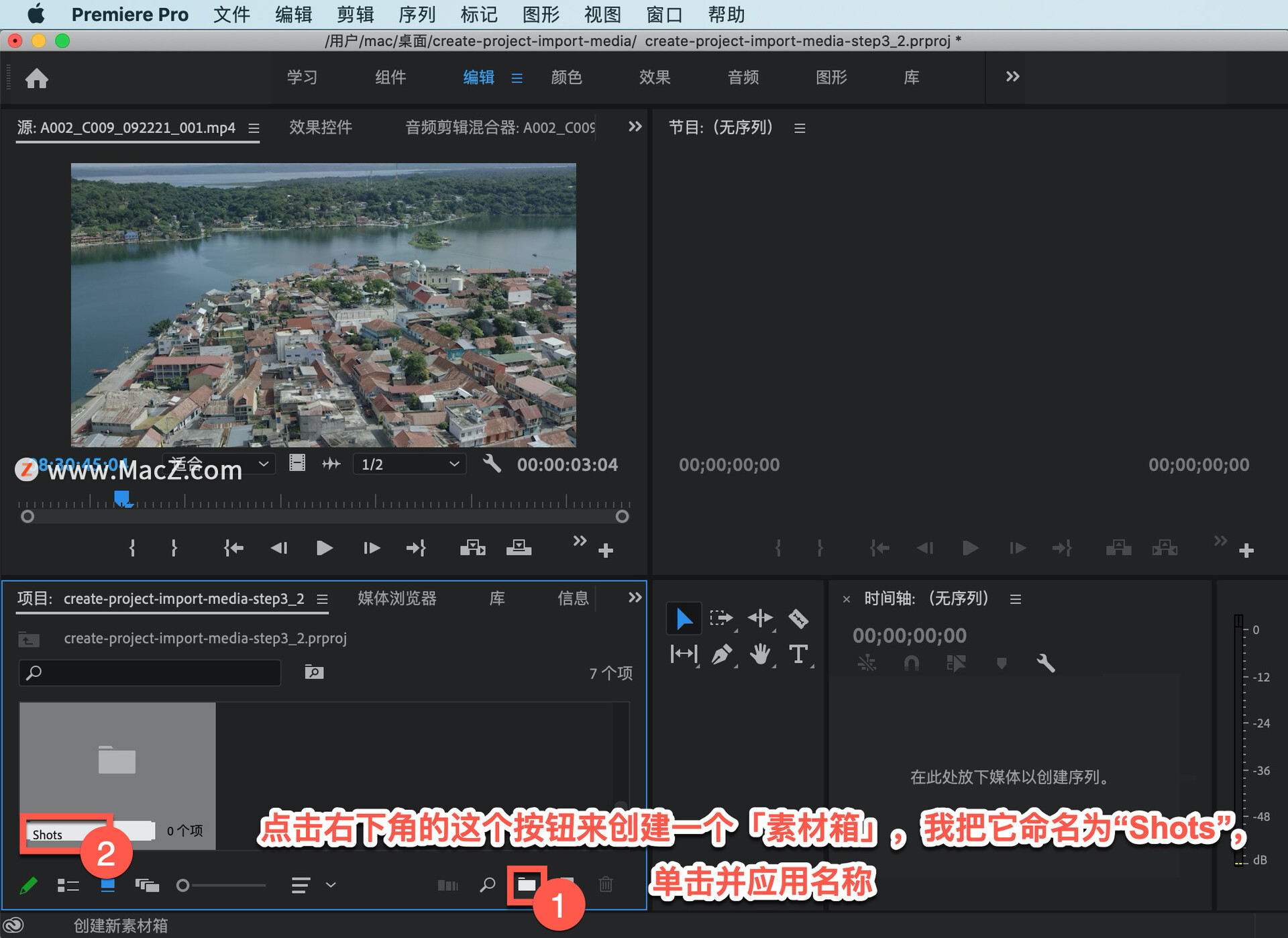Click the Shots bin thumbnail
Viewport: 1288px width, 938px height.
[x=117, y=761]
